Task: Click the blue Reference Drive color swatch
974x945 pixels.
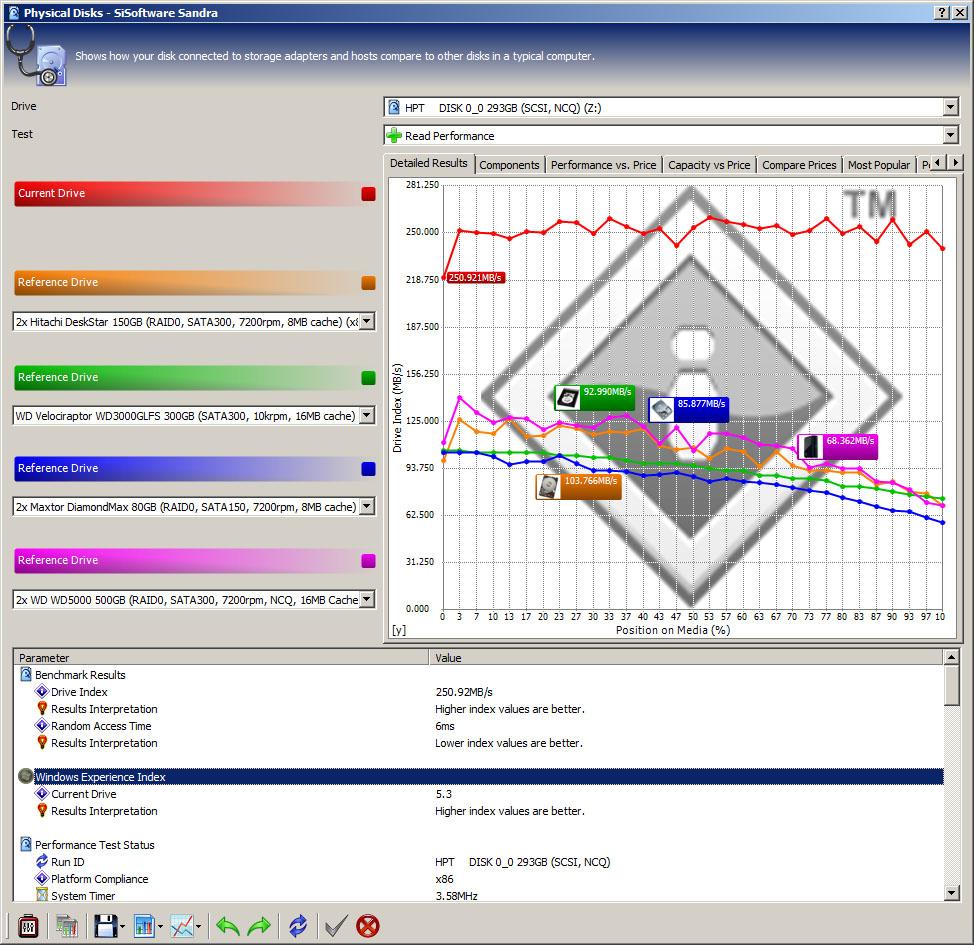Action: point(368,468)
